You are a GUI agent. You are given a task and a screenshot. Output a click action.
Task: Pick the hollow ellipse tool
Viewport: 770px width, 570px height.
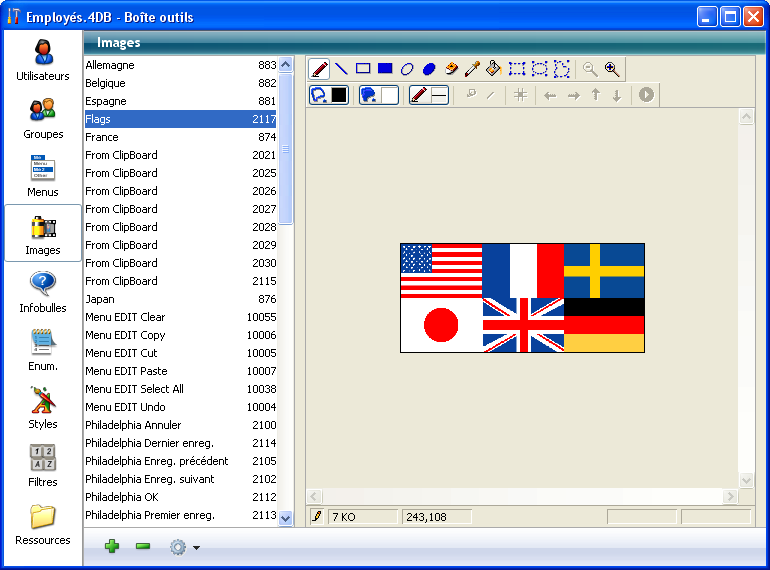point(407,69)
